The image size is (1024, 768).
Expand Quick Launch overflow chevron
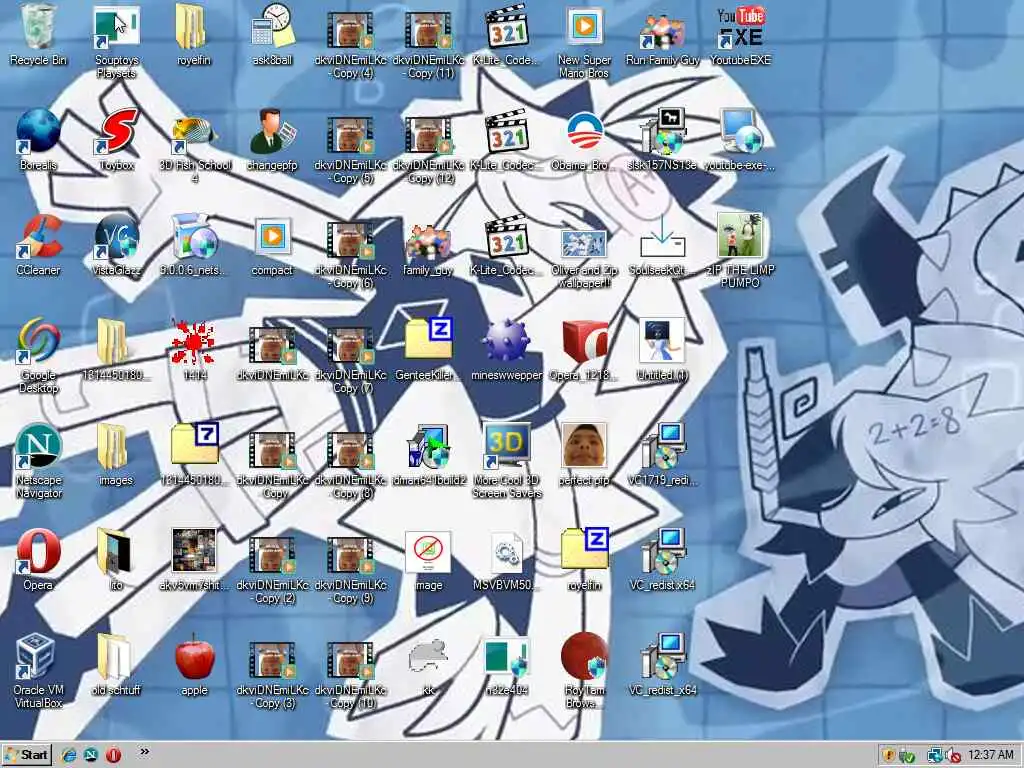tap(144, 752)
